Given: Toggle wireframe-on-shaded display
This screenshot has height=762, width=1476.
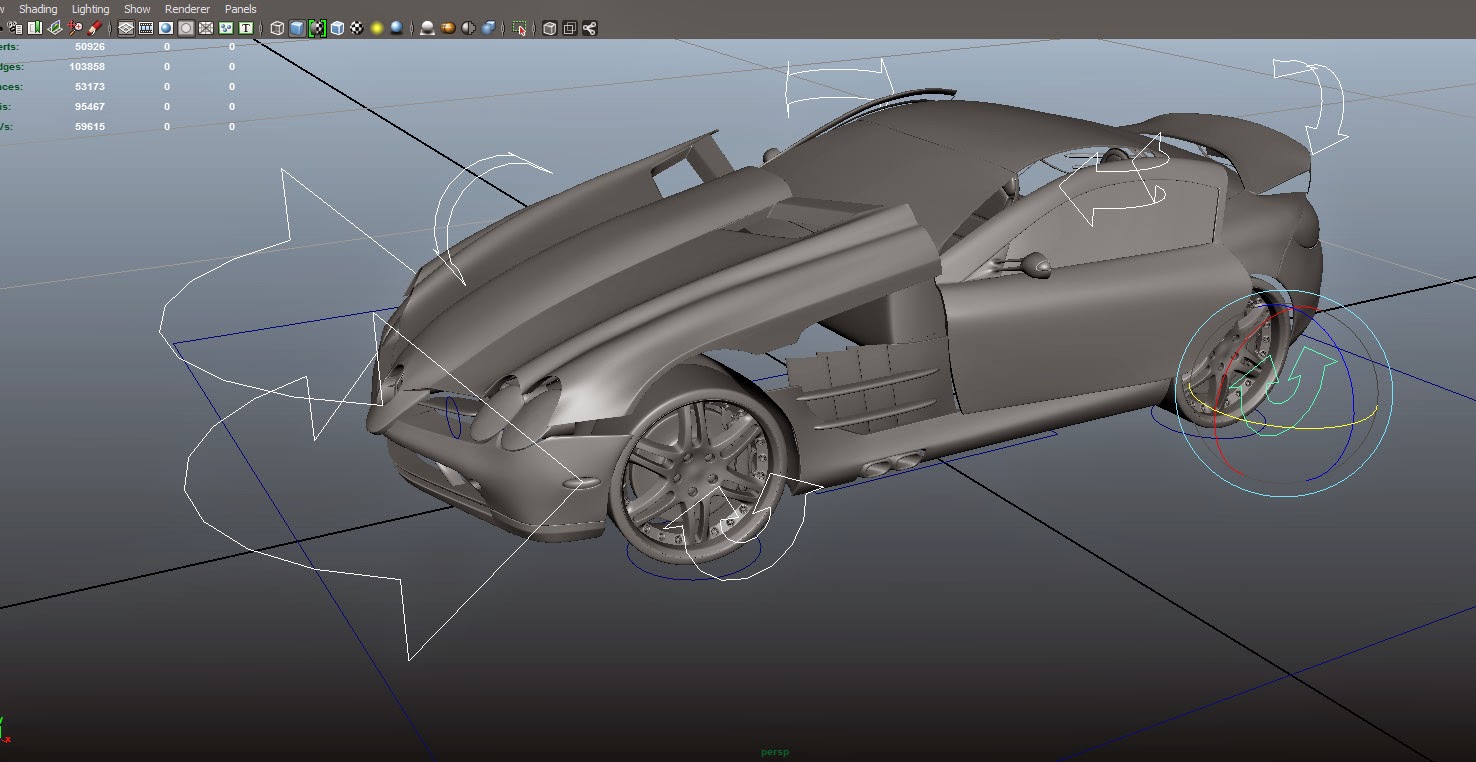Looking at the screenshot, I should click(337, 28).
